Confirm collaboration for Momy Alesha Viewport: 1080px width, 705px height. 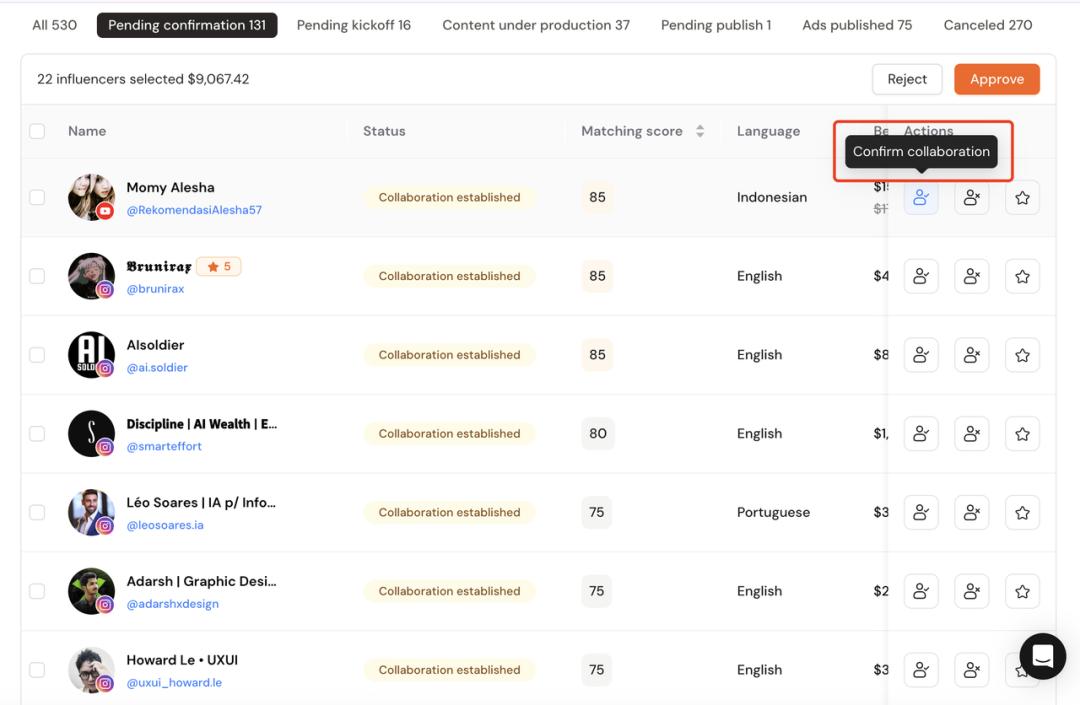921,198
